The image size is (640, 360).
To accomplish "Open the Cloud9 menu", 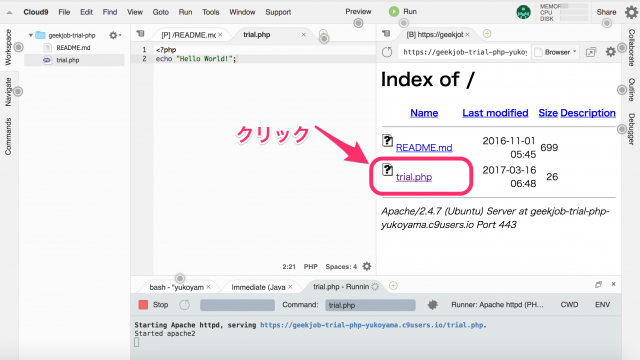I will [36, 12].
